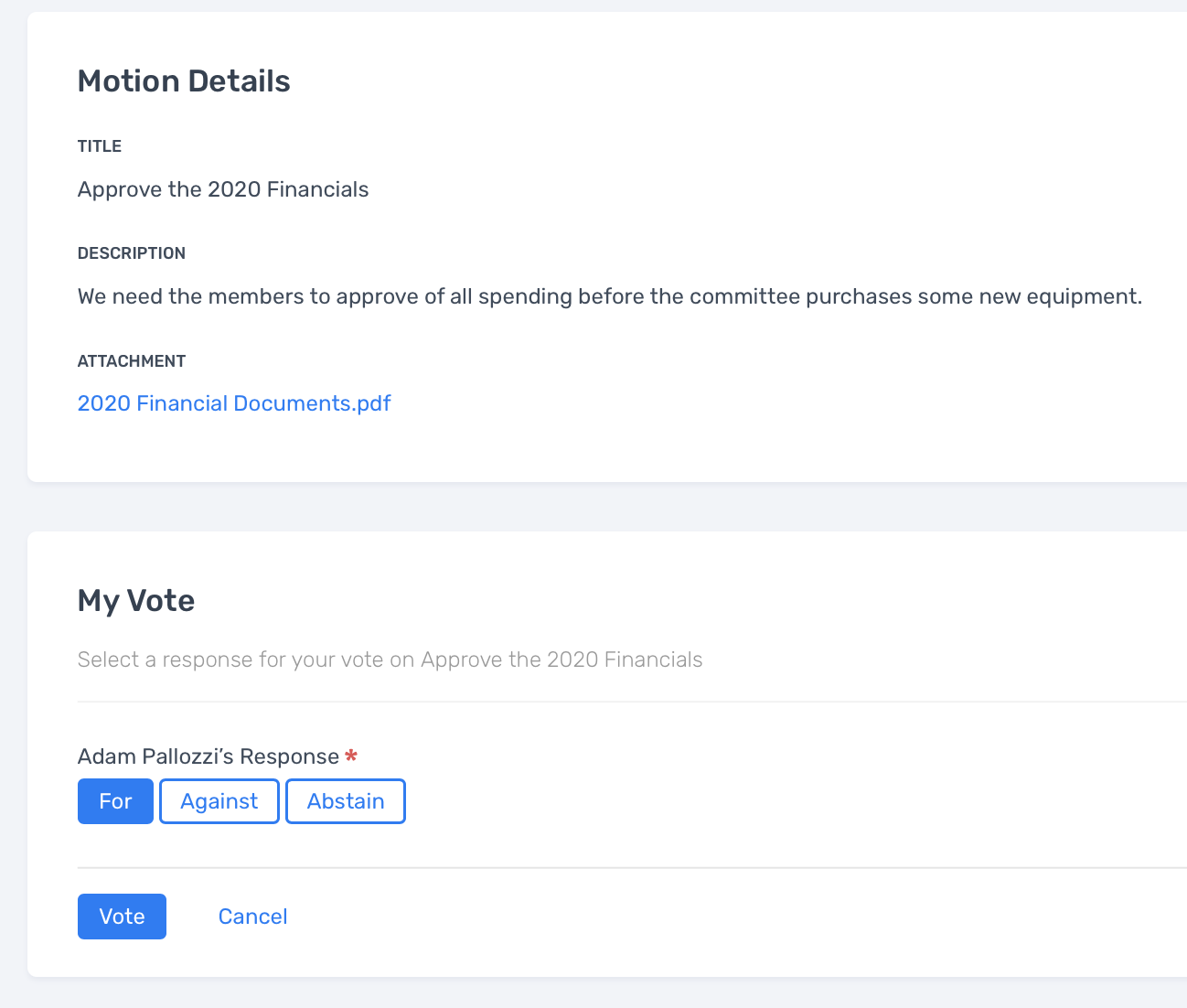
Task: Click the My Vote heading
Action: click(x=135, y=601)
